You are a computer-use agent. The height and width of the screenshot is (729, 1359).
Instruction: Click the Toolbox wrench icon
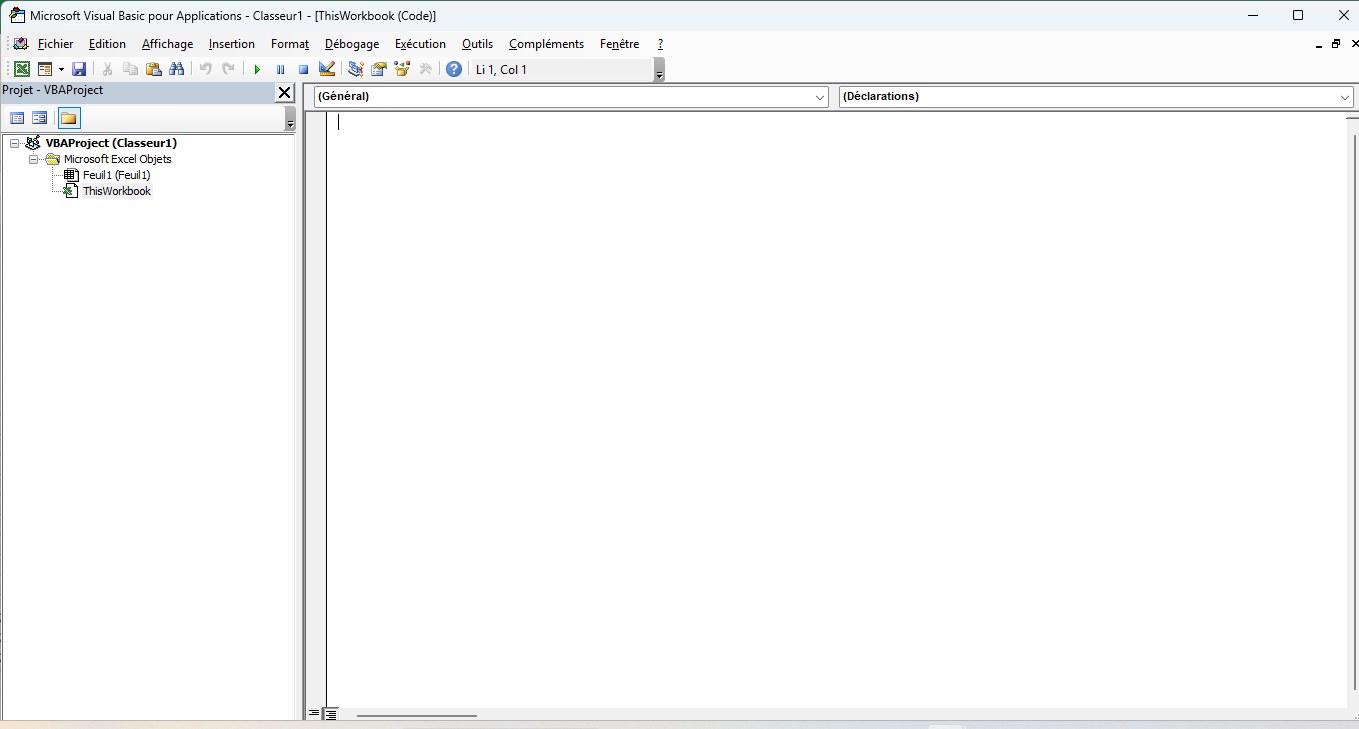[425, 69]
